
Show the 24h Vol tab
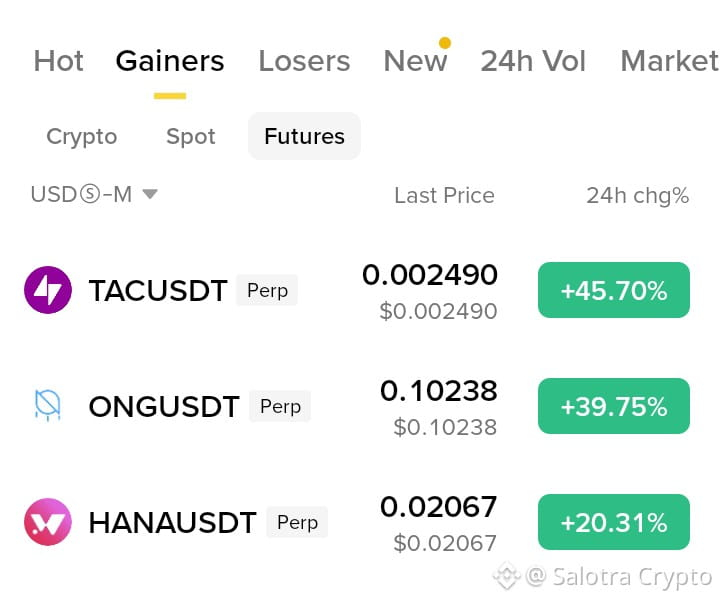pyautogui.click(x=533, y=61)
